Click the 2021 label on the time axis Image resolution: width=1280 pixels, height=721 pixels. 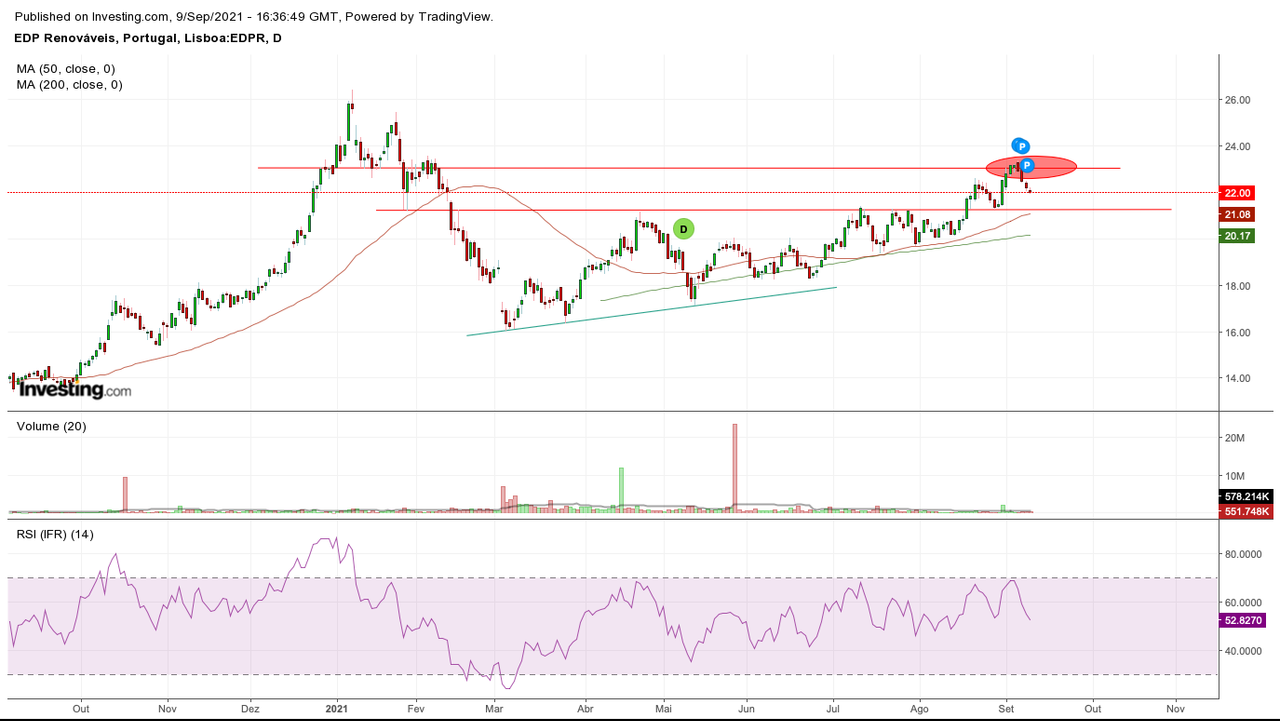point(337,708)
